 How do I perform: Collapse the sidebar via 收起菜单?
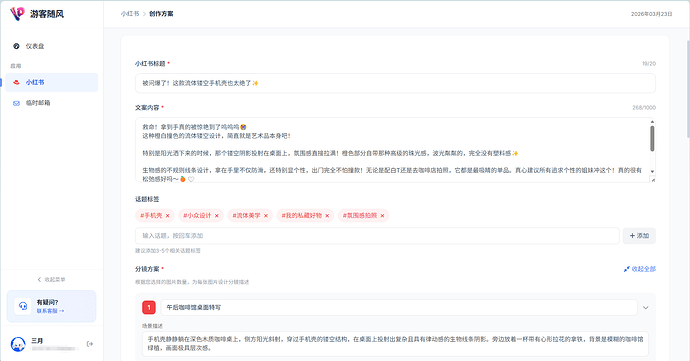(51, 280)
